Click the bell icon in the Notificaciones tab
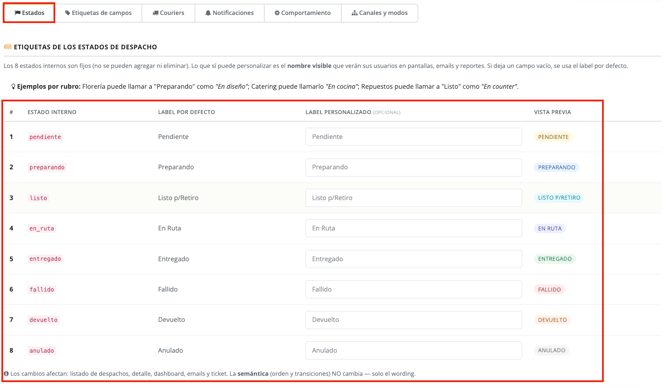670x388 pixels. tap(208, 13)
